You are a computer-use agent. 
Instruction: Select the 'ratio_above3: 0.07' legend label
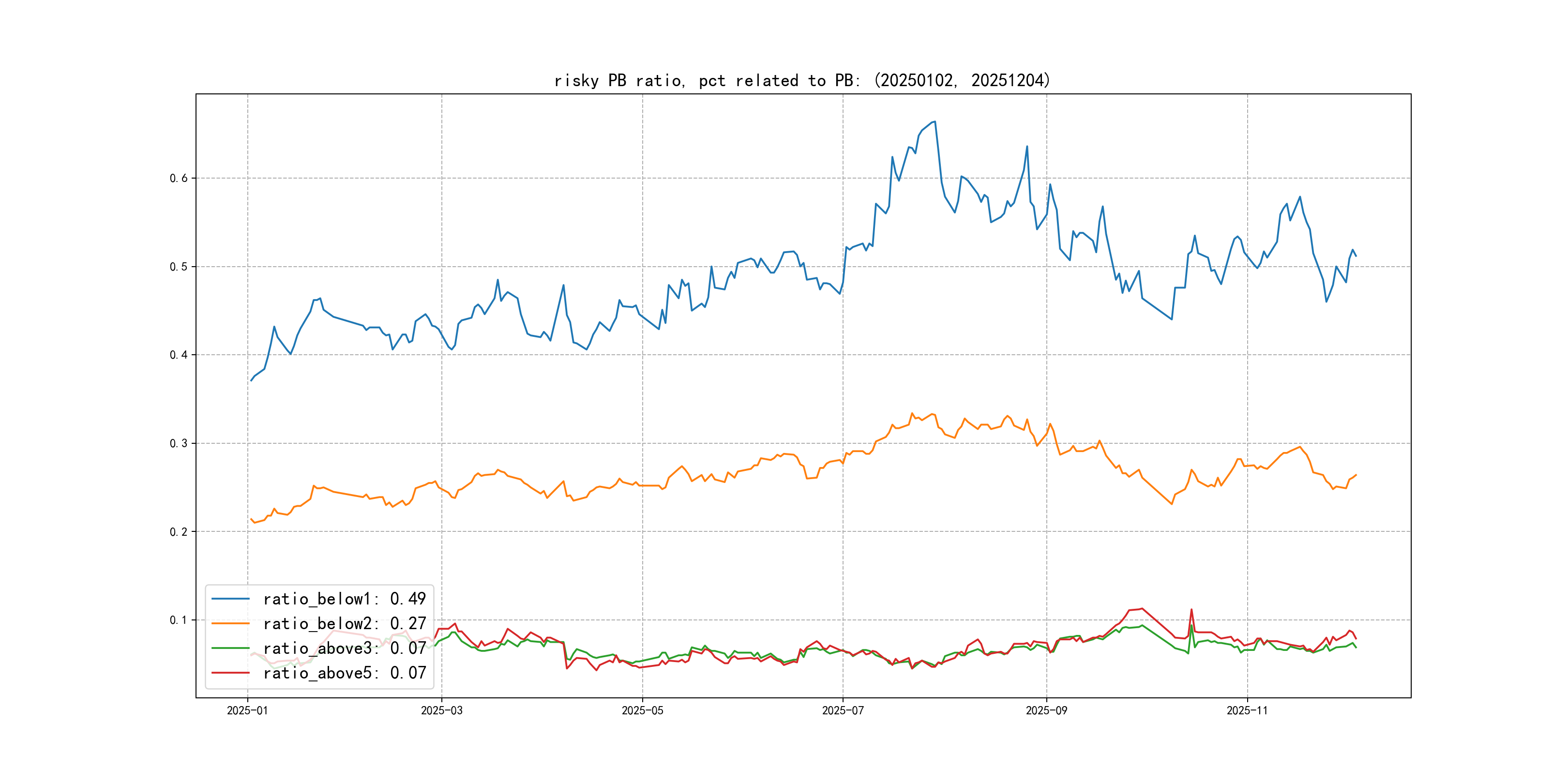(x=344, y=648)
